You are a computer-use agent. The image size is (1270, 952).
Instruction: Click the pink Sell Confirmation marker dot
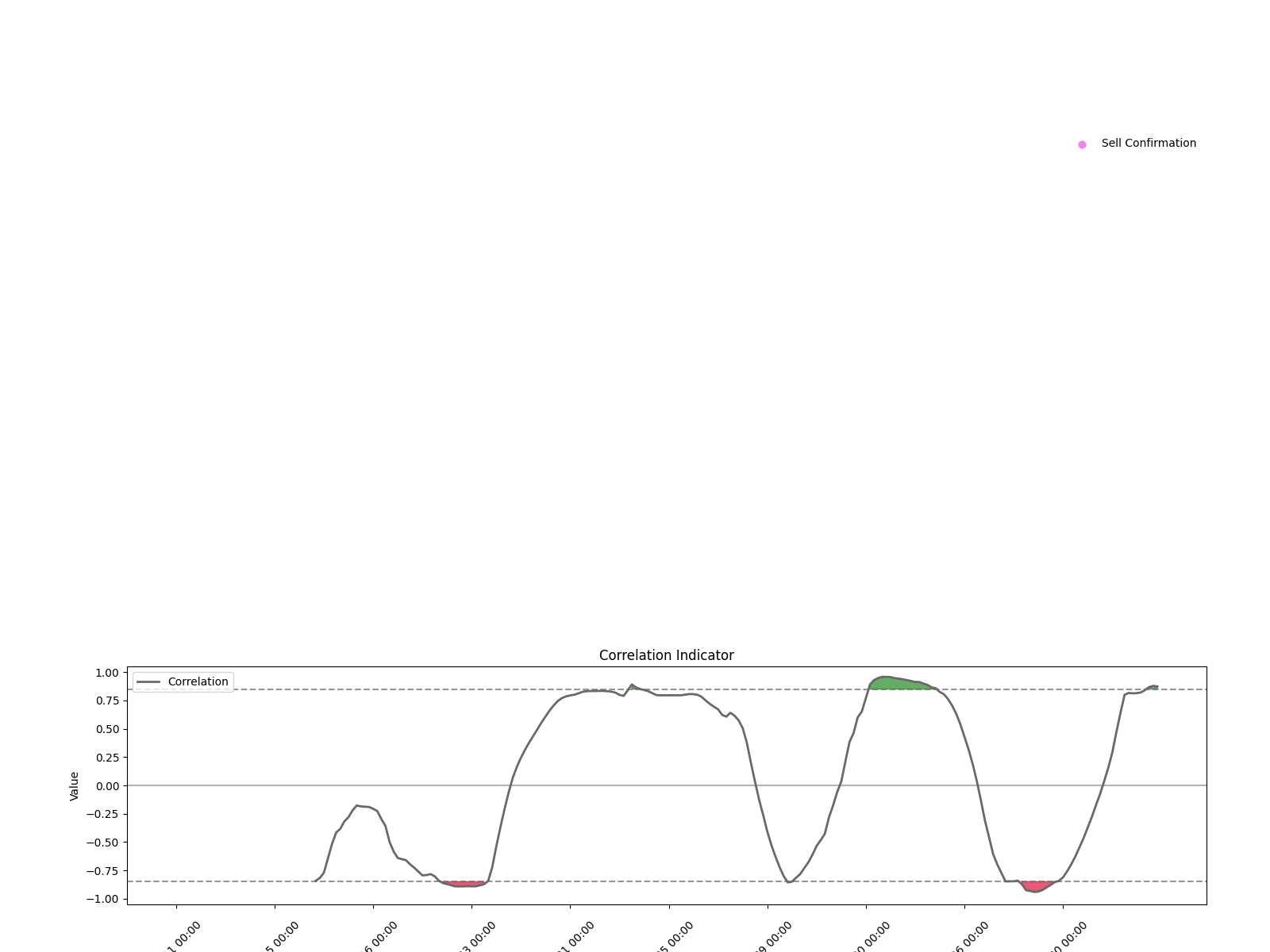[1082, 144]
